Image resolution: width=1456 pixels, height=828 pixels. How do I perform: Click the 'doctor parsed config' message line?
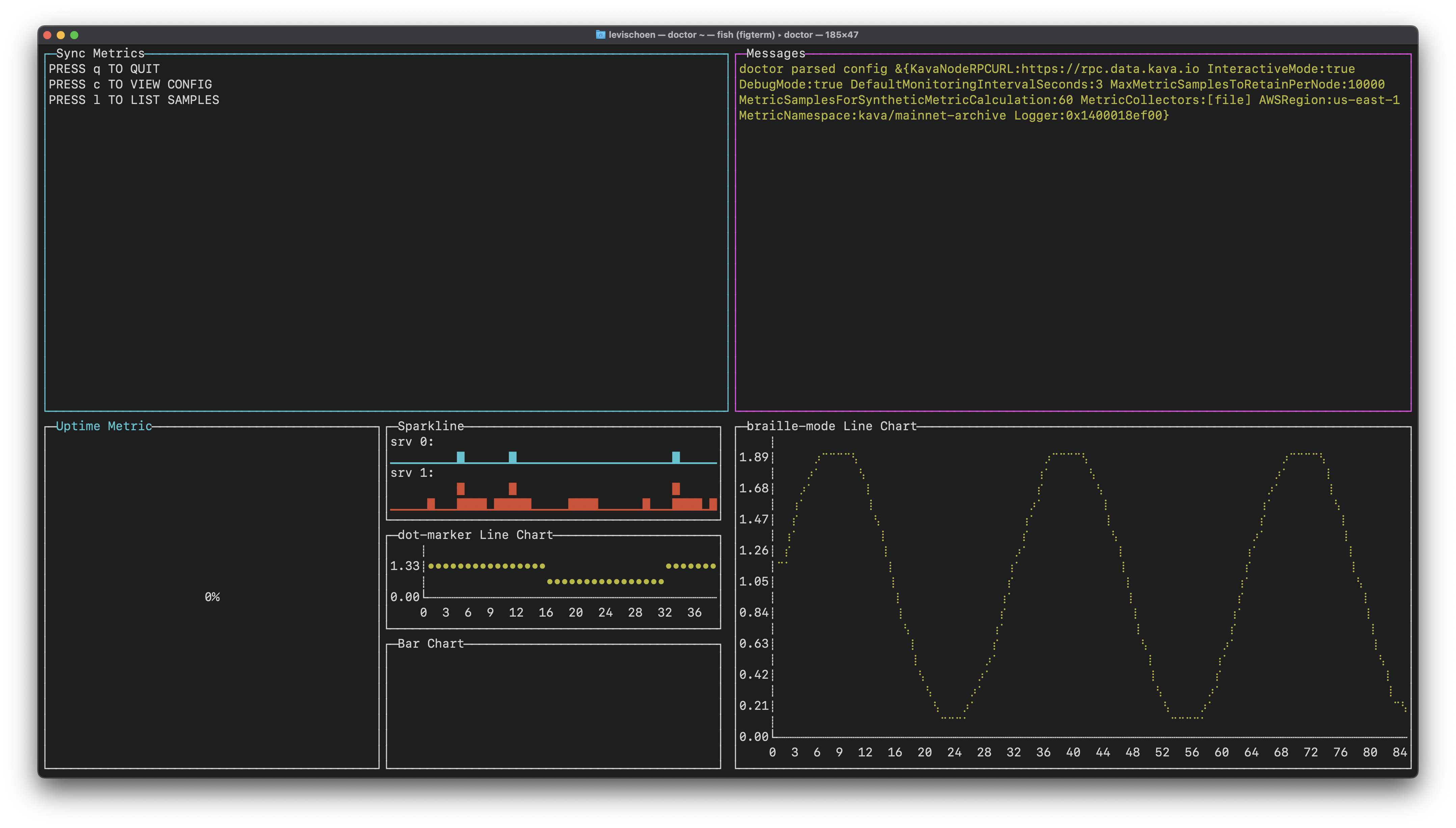click(1047, 69)
